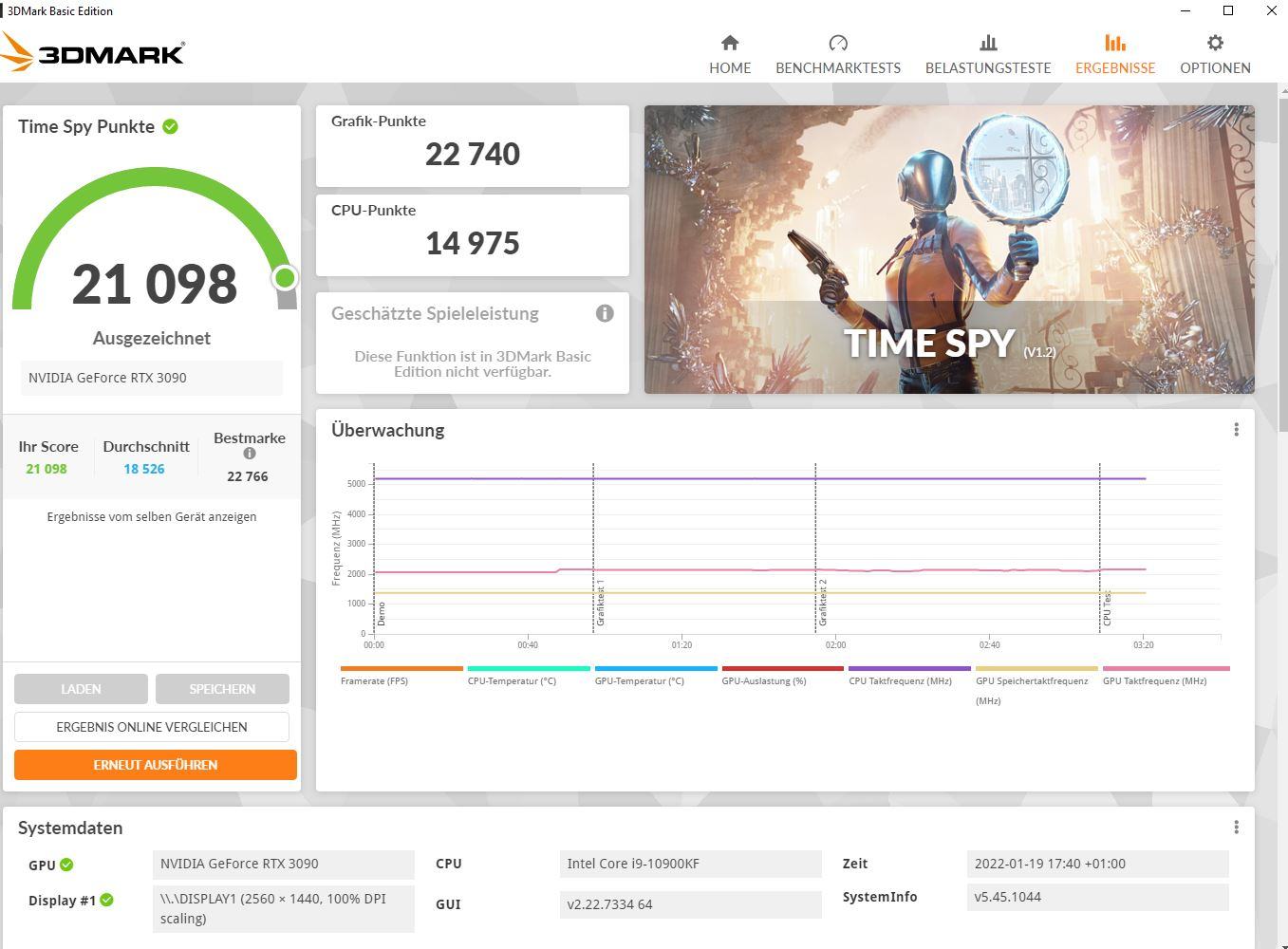
Task: Click the score gauge's green knob
Action: point(285,278)
